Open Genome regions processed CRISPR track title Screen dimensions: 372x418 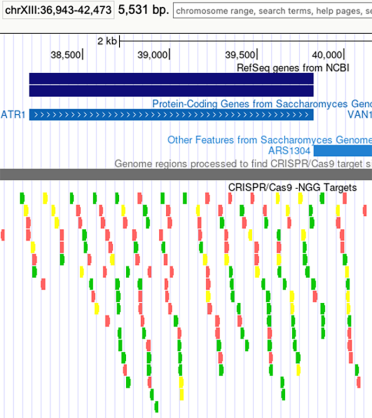[243, 164]
